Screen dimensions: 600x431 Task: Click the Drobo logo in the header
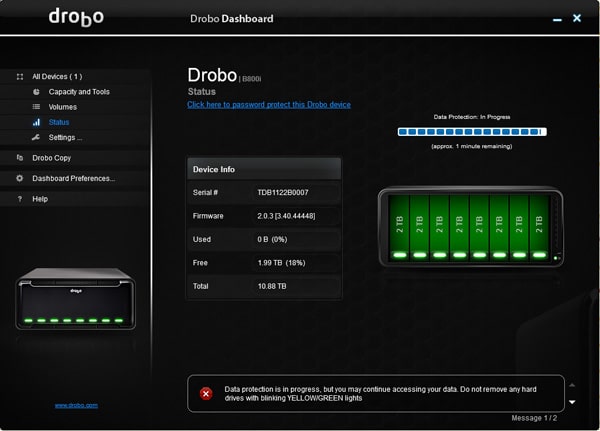coord(76,17)
